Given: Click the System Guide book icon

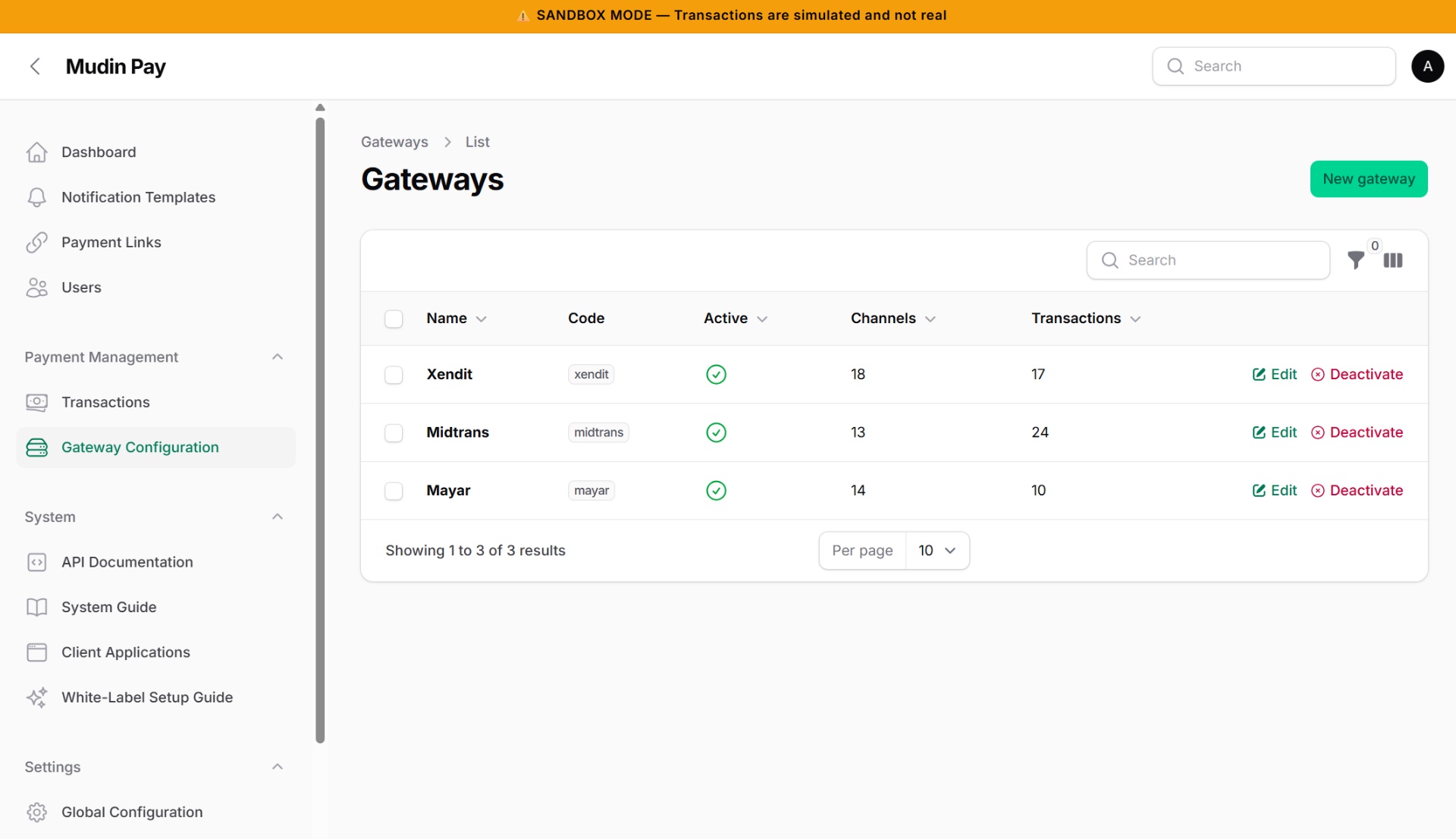Looking at the screenshot, I should tap(36, 607).
